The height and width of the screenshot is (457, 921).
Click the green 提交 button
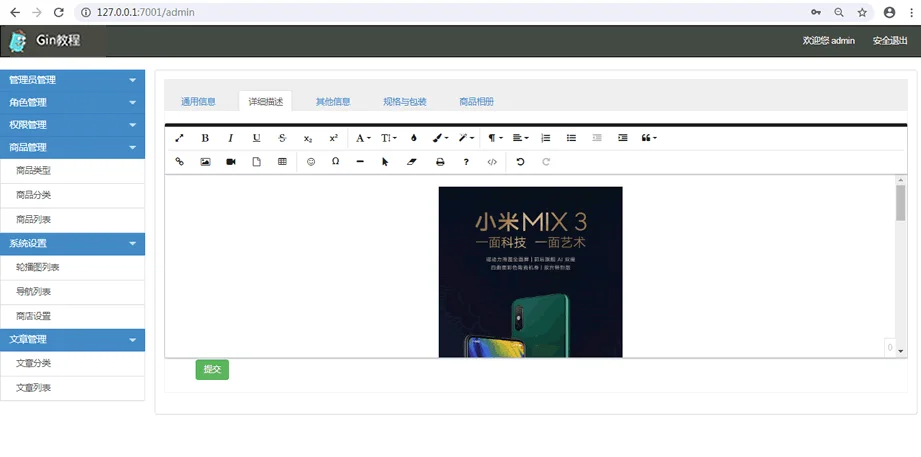click(x=212, y=369)
